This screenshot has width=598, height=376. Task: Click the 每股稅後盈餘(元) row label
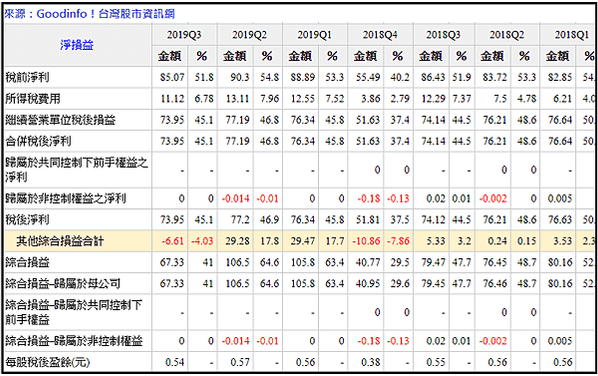pyautogui.click(x=48, y=362)
